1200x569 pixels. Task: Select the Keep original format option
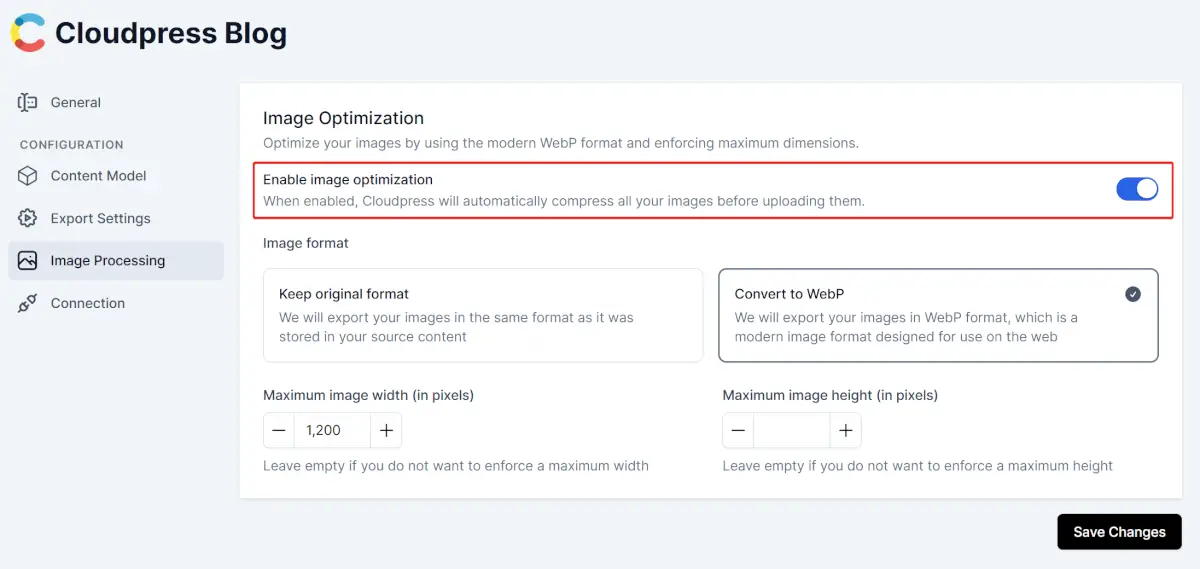[483, 315]
